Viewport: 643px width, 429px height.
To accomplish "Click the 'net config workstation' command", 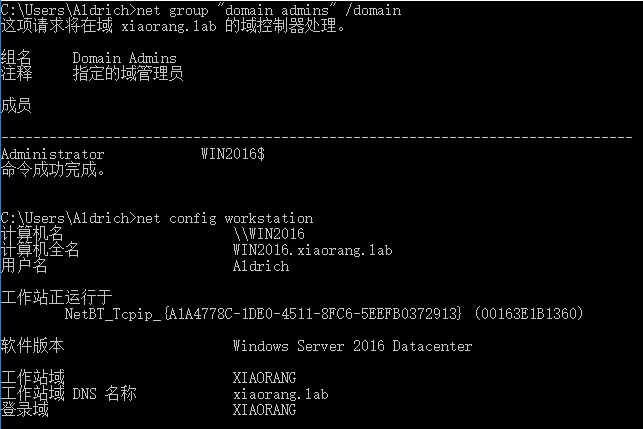I will 225,218.
